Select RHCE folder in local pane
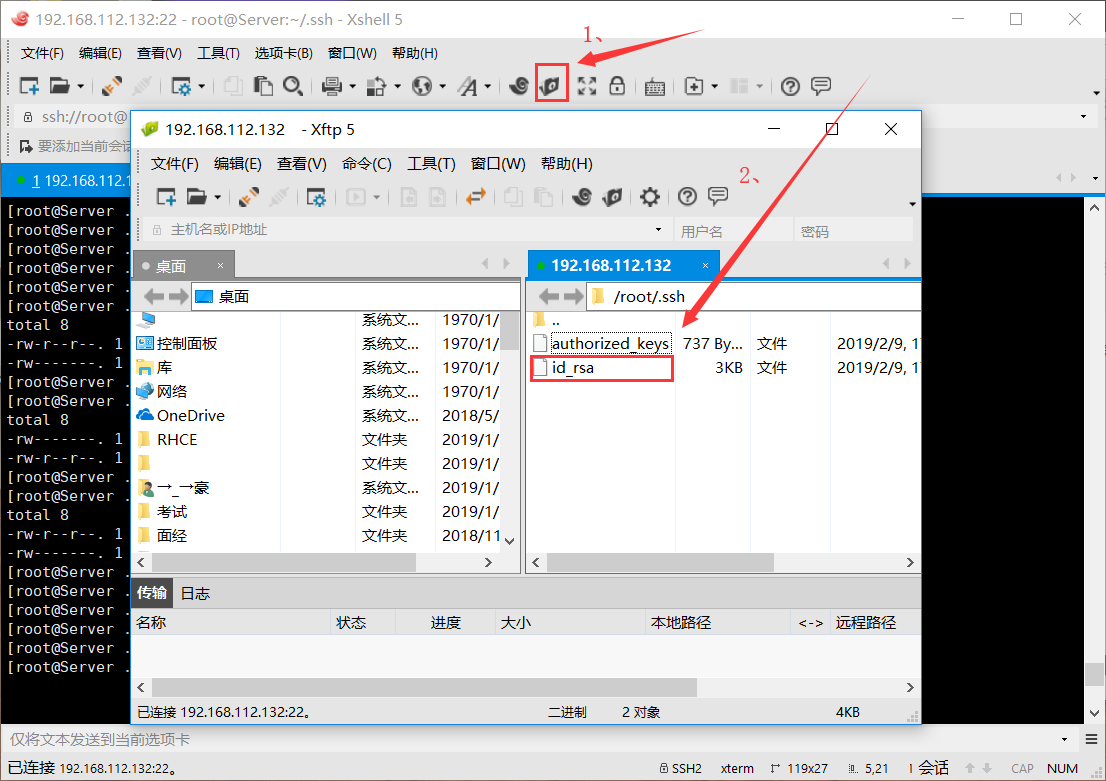 pyautogui.click(x=177, y=440)
